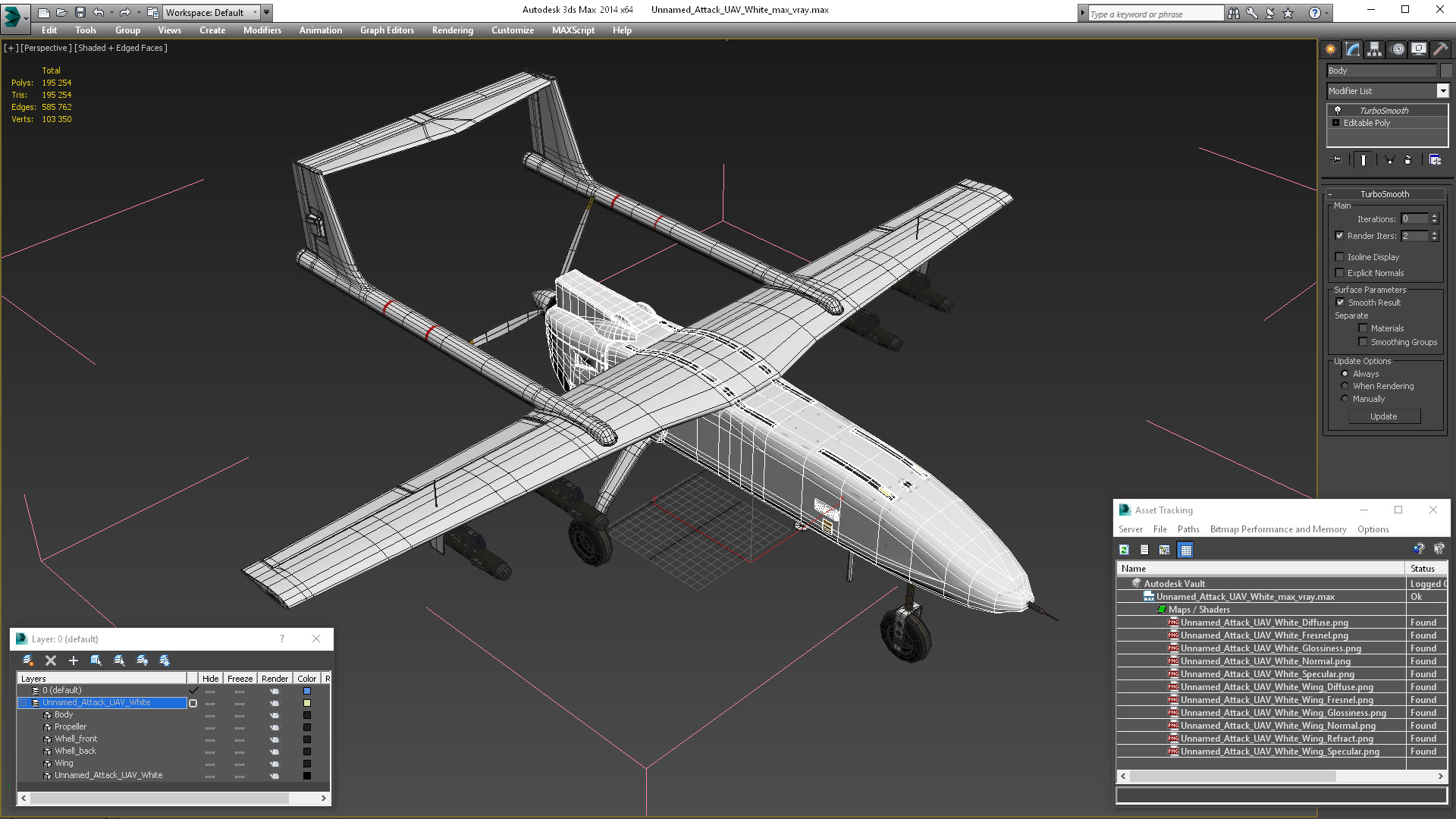Collapse Unnamed_Attack_UAV_White layer tree
Viewport: 1456px width, 819px height.
tap(24, 703)
